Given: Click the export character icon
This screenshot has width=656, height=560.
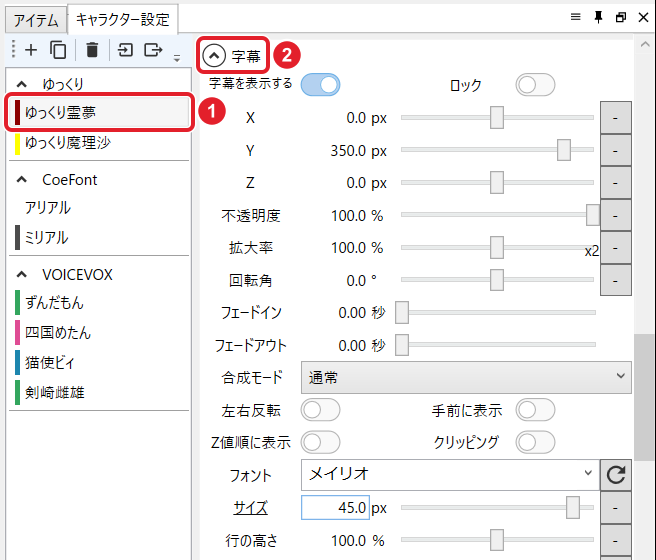Looking at the screenshot, I should pos(153,50).
